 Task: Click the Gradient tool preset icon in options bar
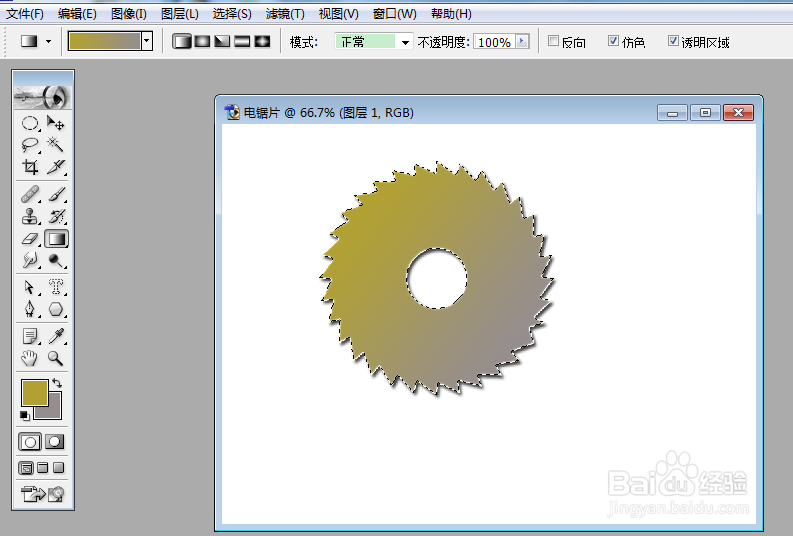click(x=29, y=41)
